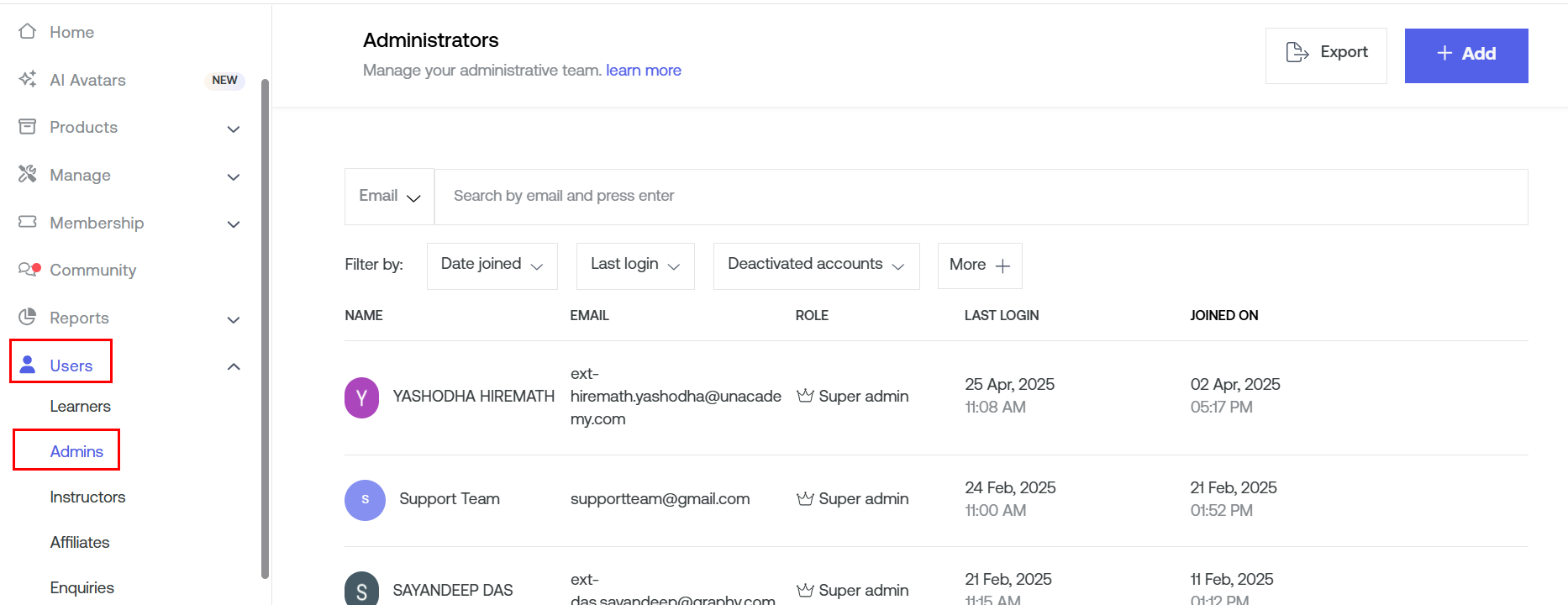
Task: Open the Date joined filter dropdown
Action: (492, 266)
